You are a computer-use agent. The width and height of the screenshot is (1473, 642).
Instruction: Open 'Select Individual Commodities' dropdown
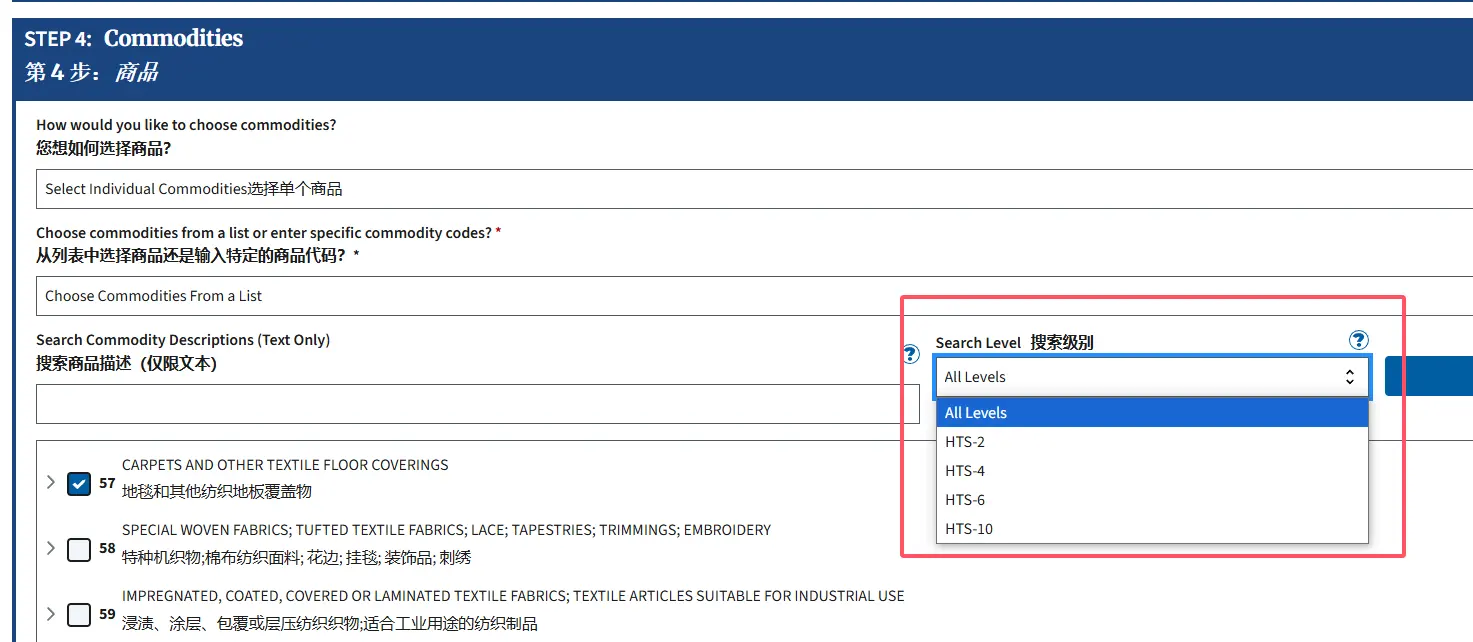click(x=750, y=189)
